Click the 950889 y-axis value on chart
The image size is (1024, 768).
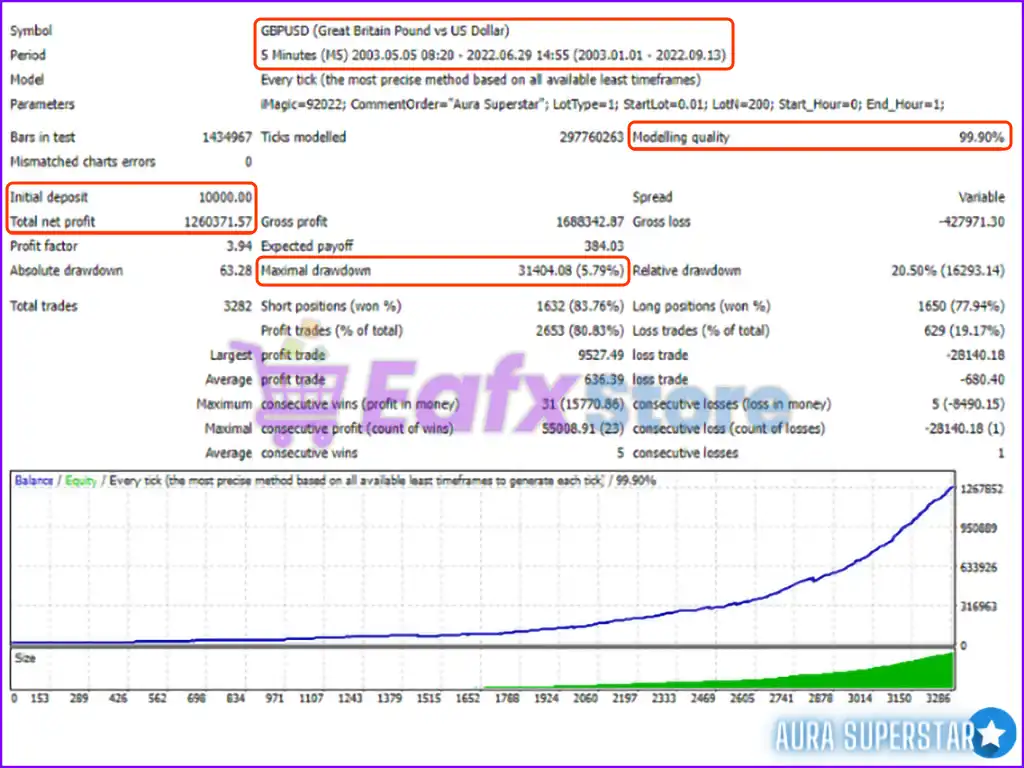(979, 528)
